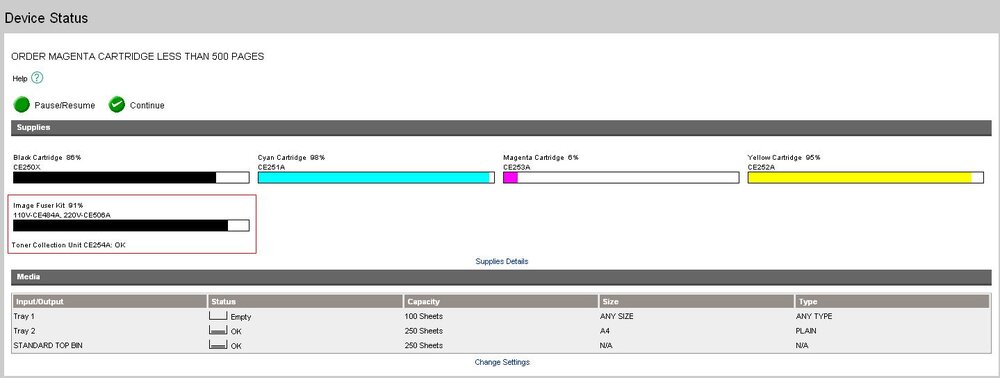Click the Toner Collection Unit CE254A status
1000x378 pixels.
pyautogui.click(x=69, y=245)
